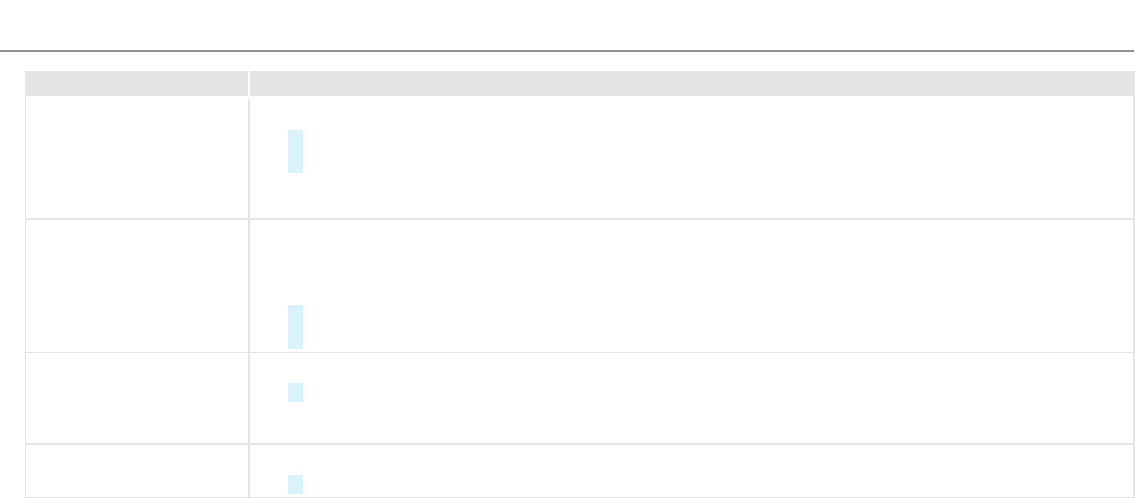Viewport: 1135px width, 499px height.
Task: Click the blue highlight in the fourth row
Action: point(295,484)
